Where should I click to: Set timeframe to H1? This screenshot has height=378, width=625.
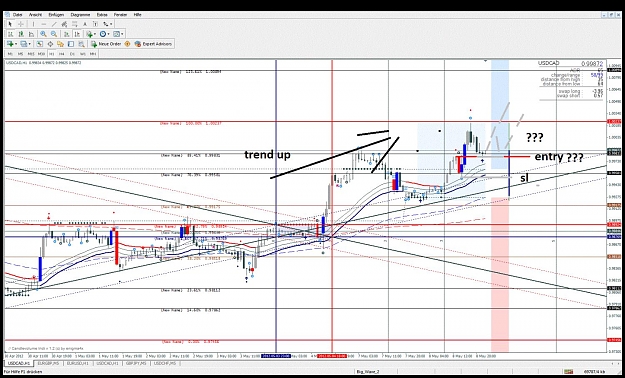pyautogui.click(x=52, y=54)
